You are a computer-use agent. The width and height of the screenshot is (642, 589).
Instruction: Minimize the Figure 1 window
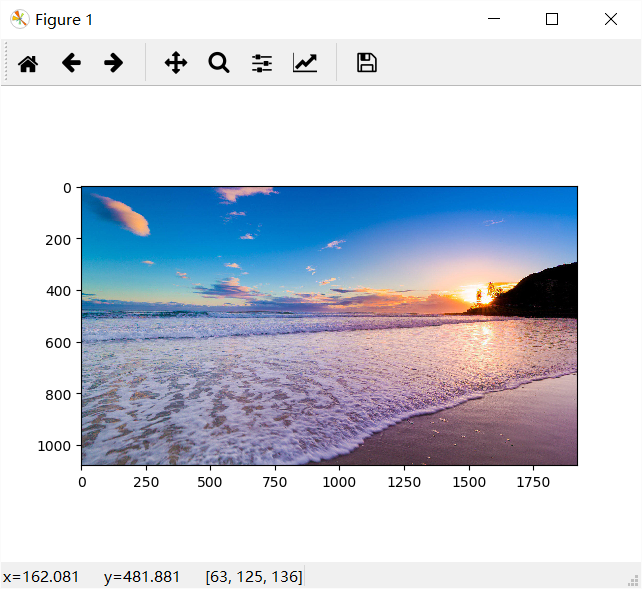point(494,19)
